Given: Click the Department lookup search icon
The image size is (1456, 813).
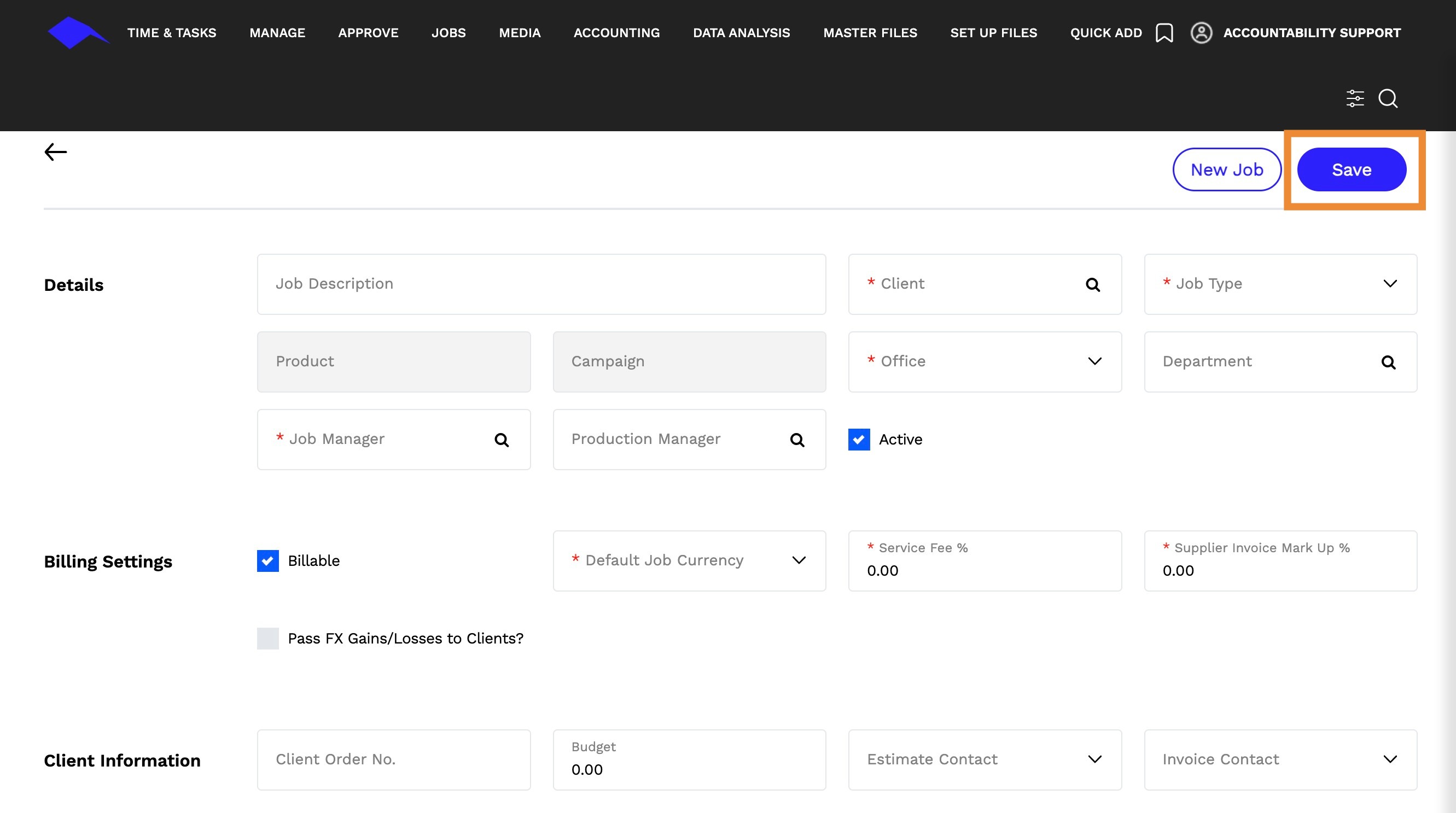Looking at the screenshot, I should [x=1388, y=362].
